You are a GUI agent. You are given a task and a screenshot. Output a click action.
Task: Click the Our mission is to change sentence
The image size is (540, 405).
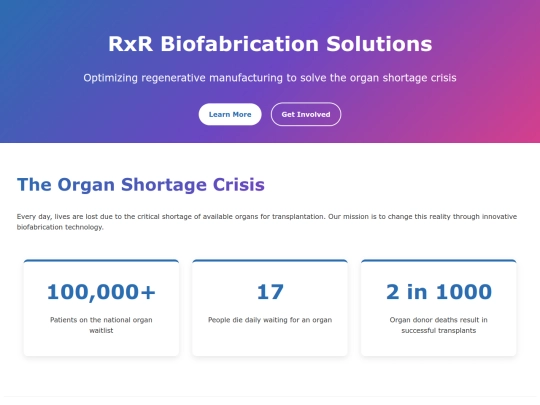(423, 217)
